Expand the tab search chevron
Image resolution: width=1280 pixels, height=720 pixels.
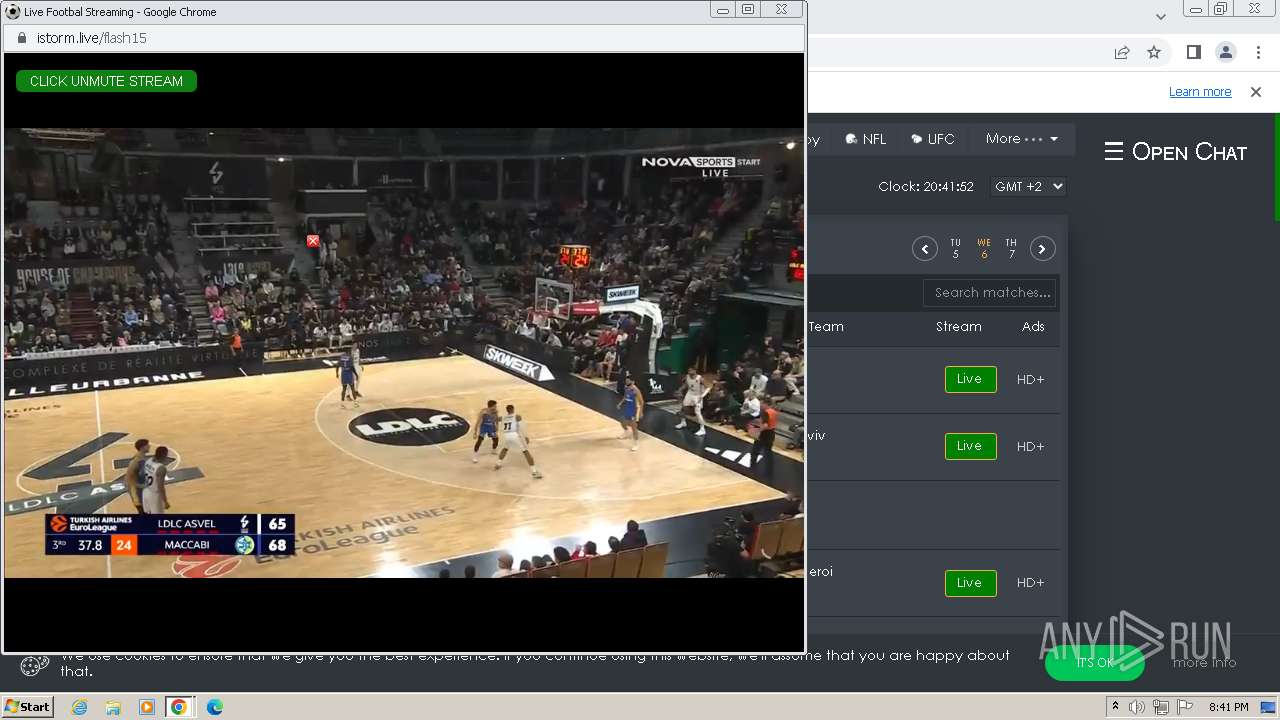tap(1160, 16)
